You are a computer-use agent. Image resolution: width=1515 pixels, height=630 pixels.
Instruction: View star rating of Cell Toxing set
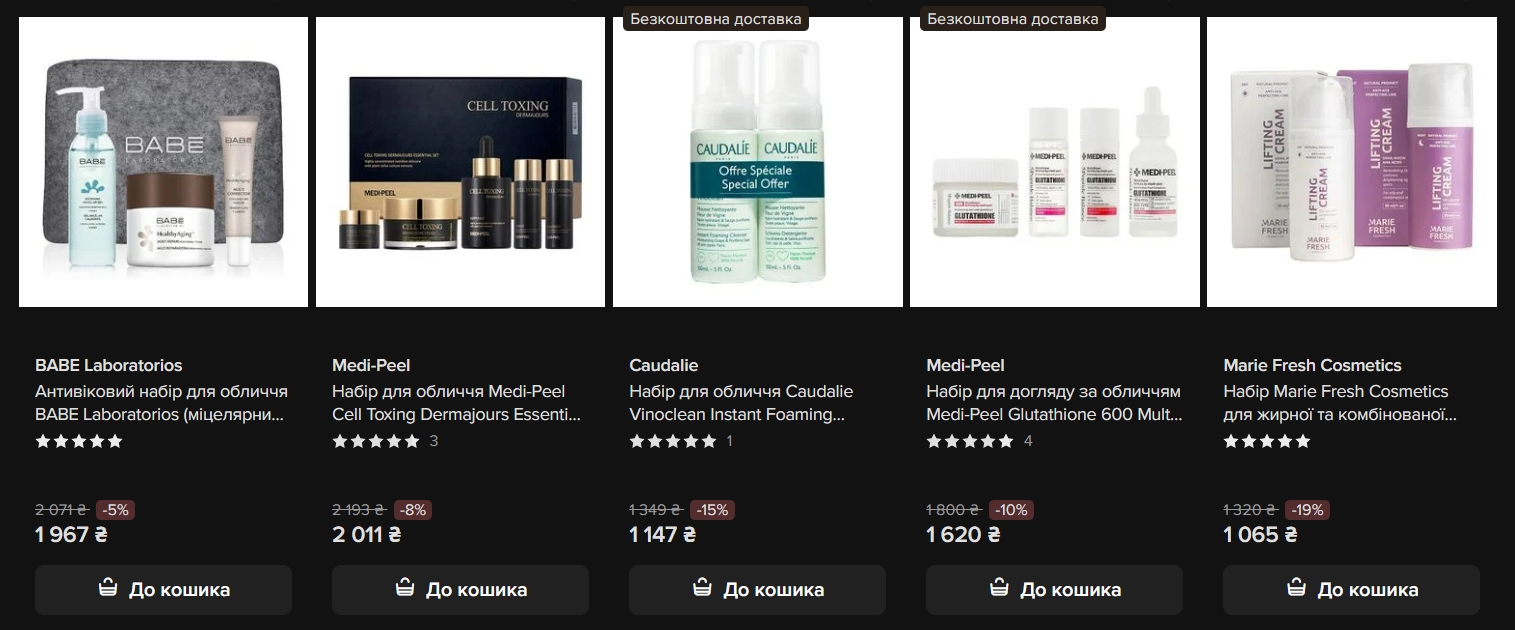pyautogui.click(x=376, y=441)
